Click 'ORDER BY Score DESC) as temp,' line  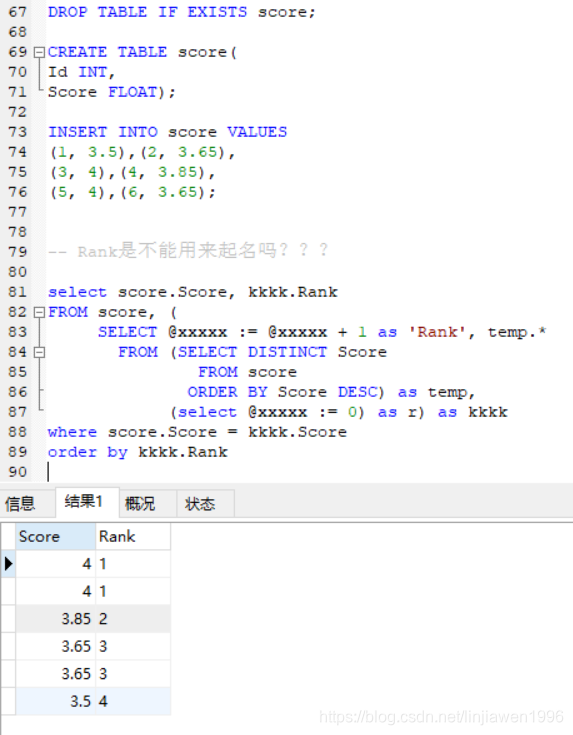332,392
